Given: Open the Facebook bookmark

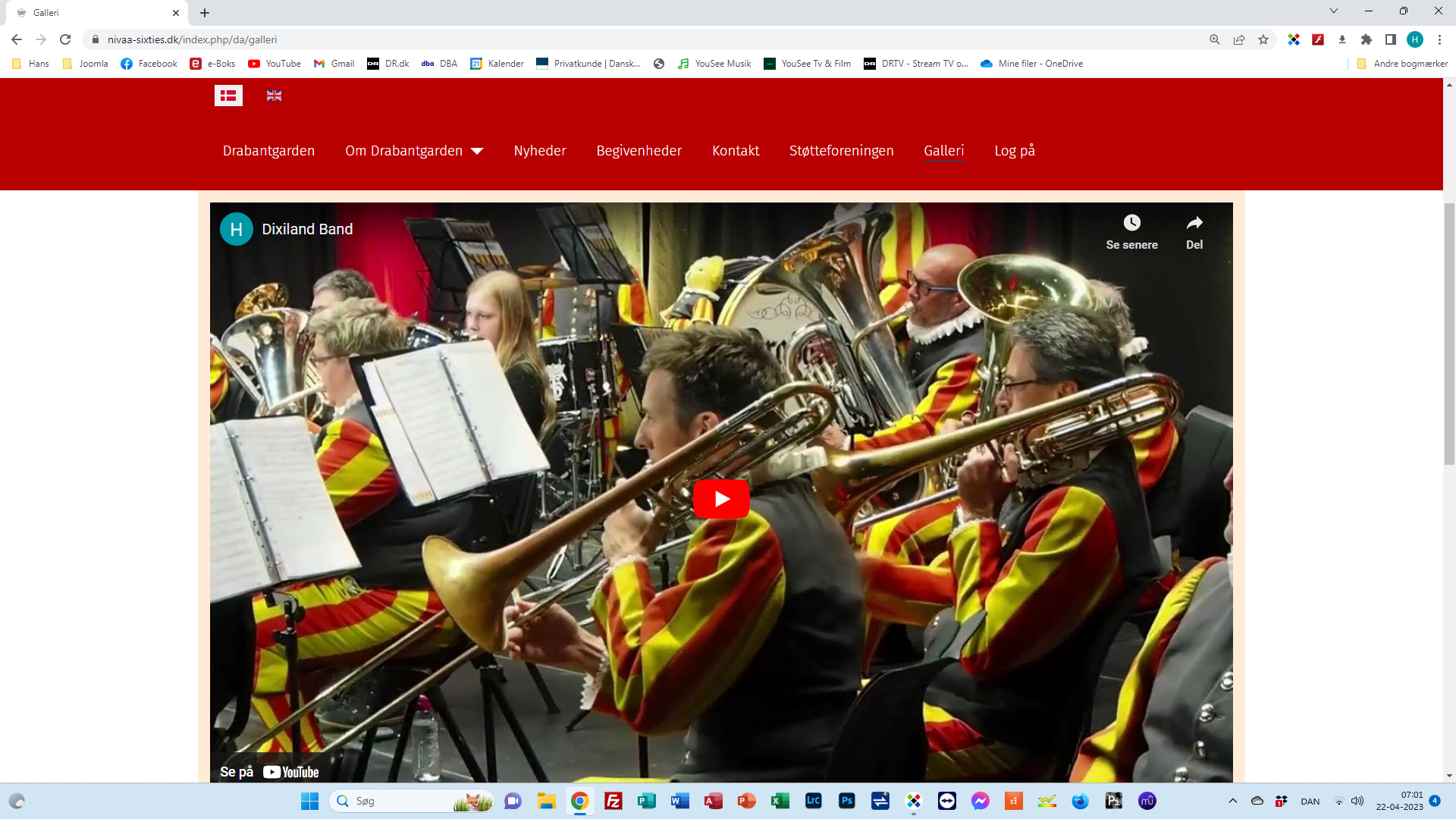Looking at the screenshot, I should point(149,64).
